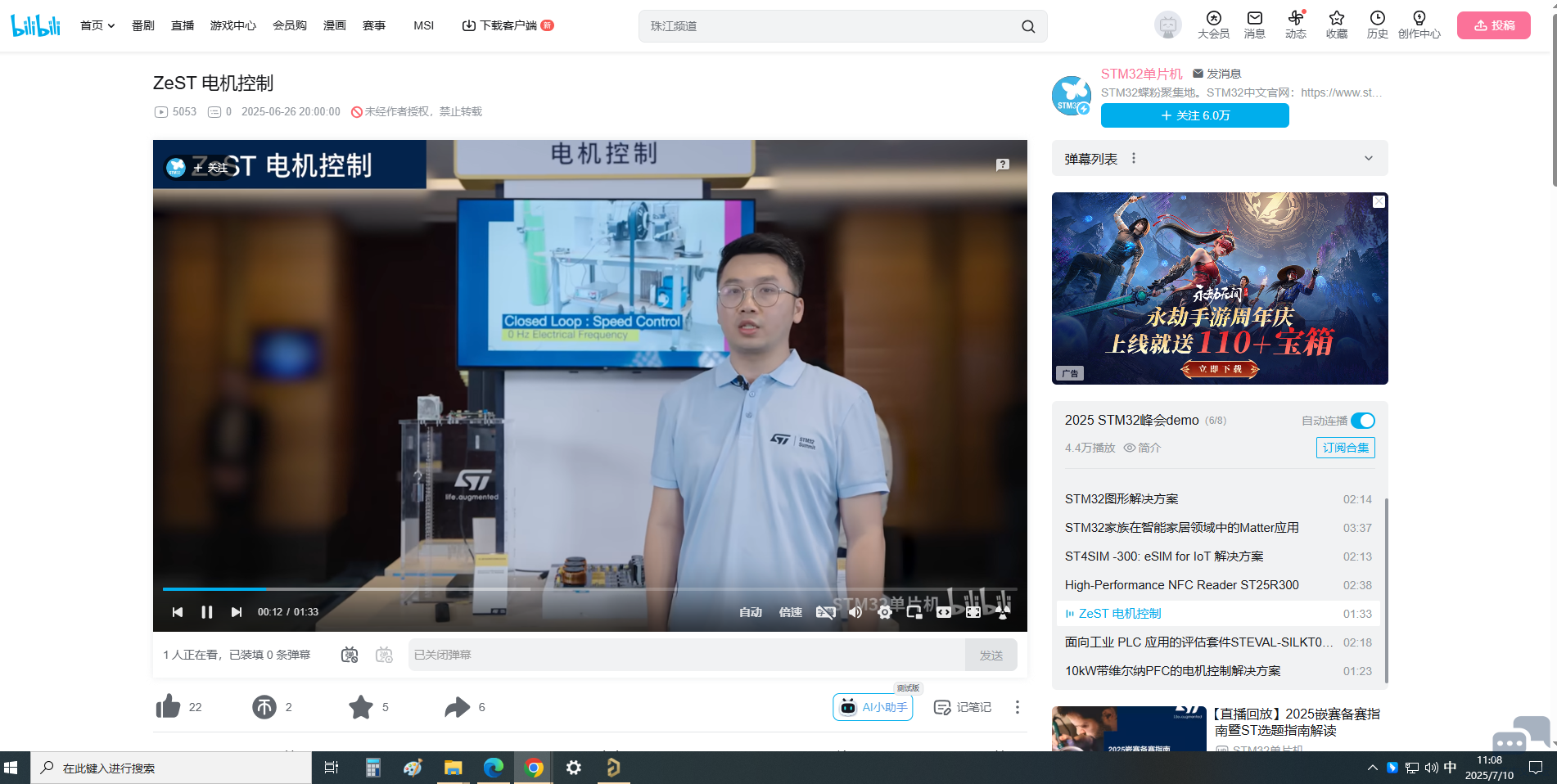Open the 记笔记 note-taking tool
Image resolution: width=1557 pixels, height=784 pixels.
[963, 707]
